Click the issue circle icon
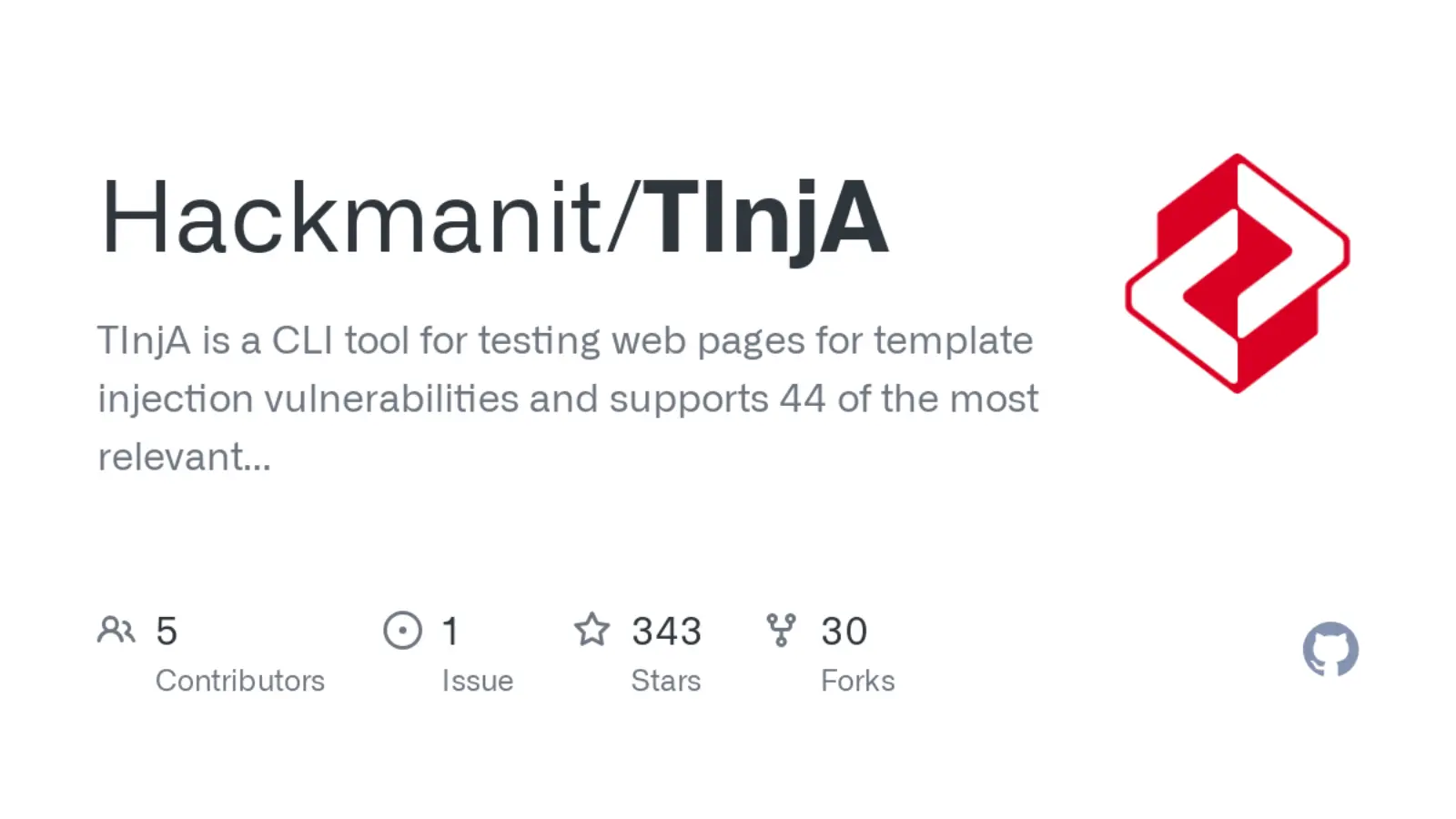Screen dimensions: 1456x819 (x=402, y=630)
